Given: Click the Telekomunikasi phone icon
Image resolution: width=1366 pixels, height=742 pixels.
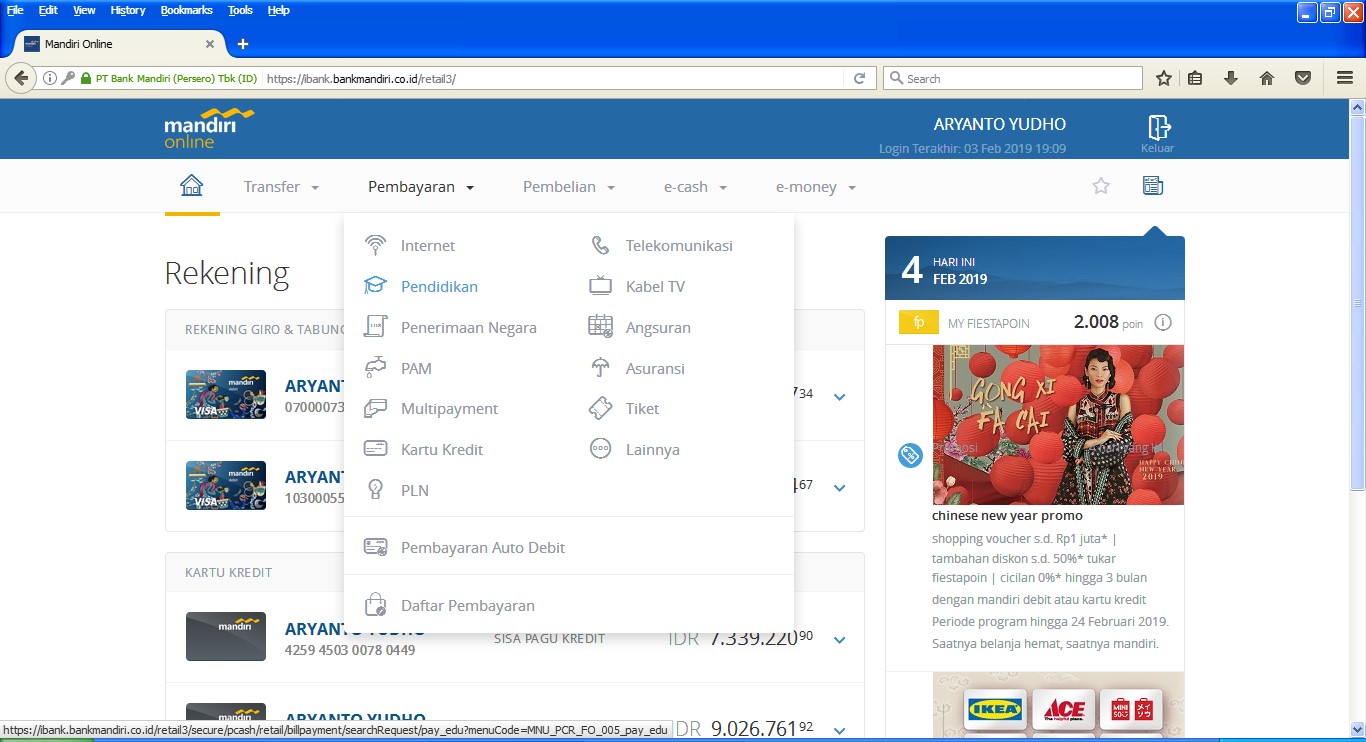Looking at the screenshot, I should pyautogui.click(x=600, y=245).
